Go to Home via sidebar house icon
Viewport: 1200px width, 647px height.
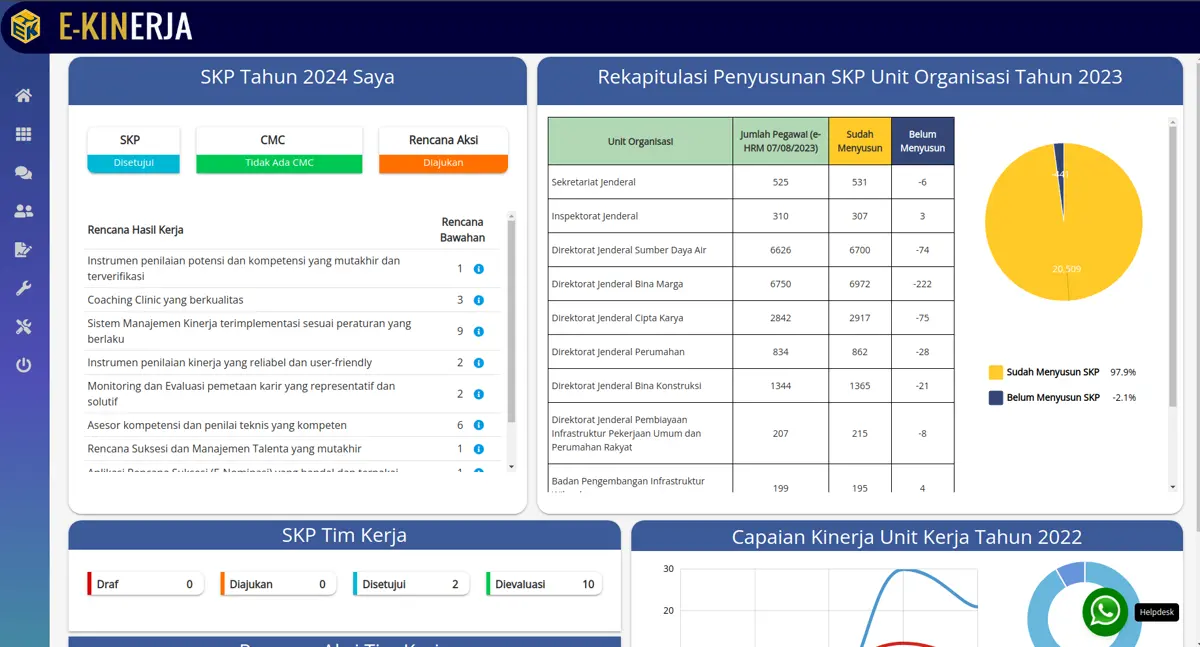23,96
